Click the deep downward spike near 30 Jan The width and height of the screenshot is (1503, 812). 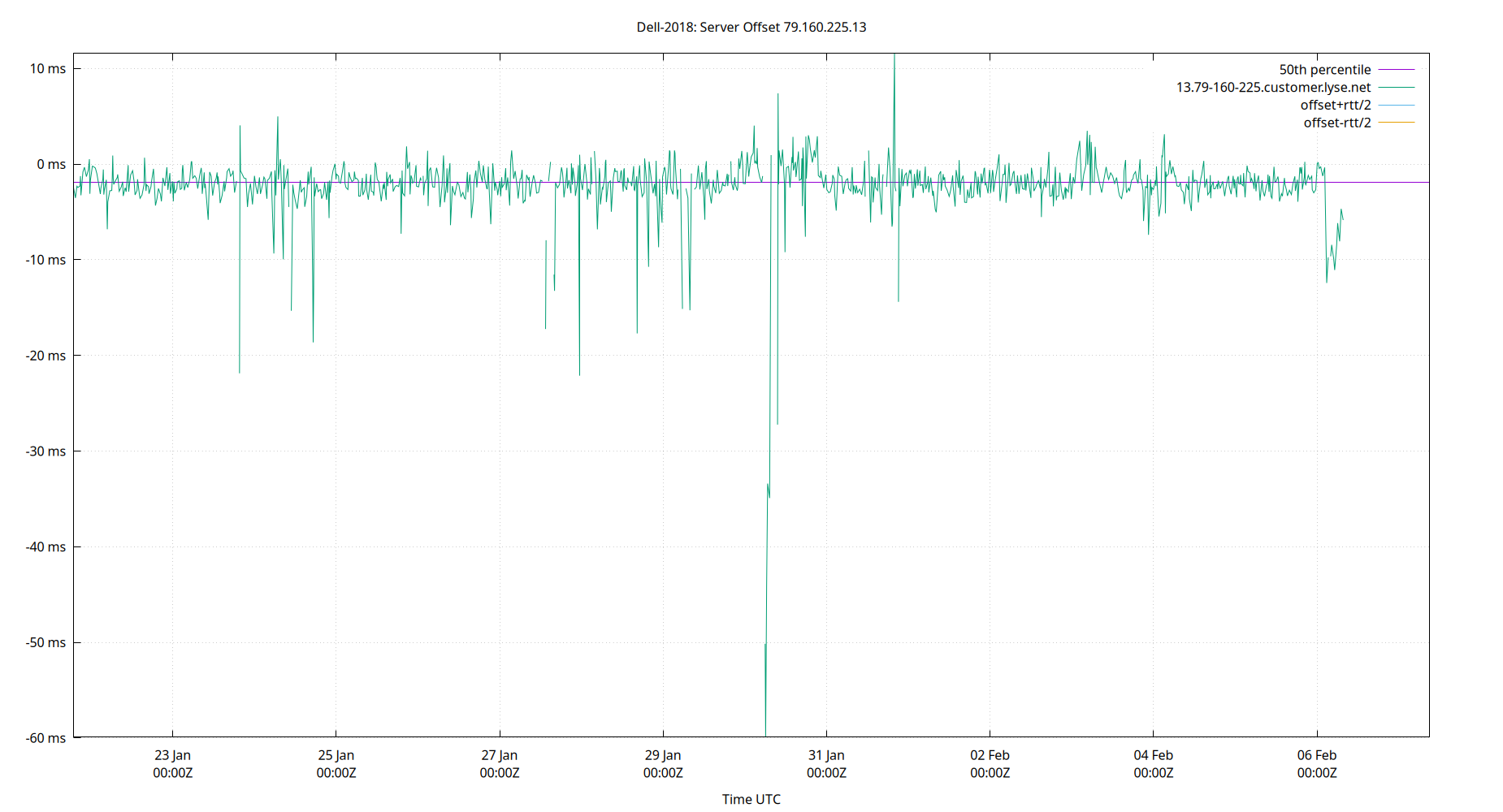click(x=764, y=568)
